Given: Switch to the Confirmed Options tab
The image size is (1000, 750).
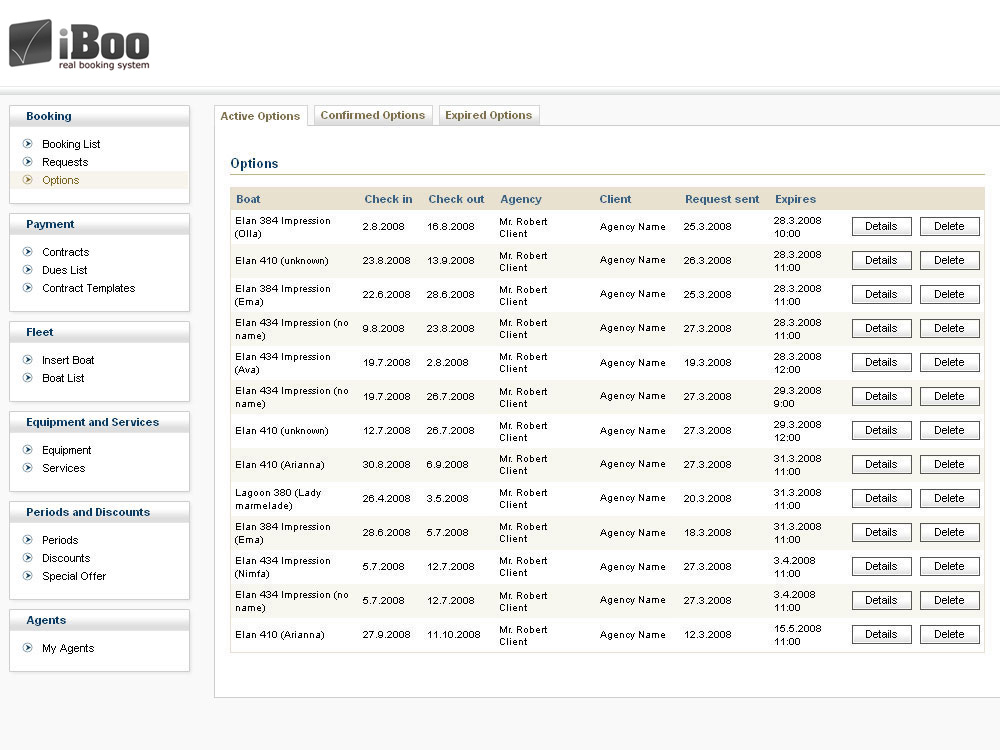Looking at the screenshot, I should [373, 115].
